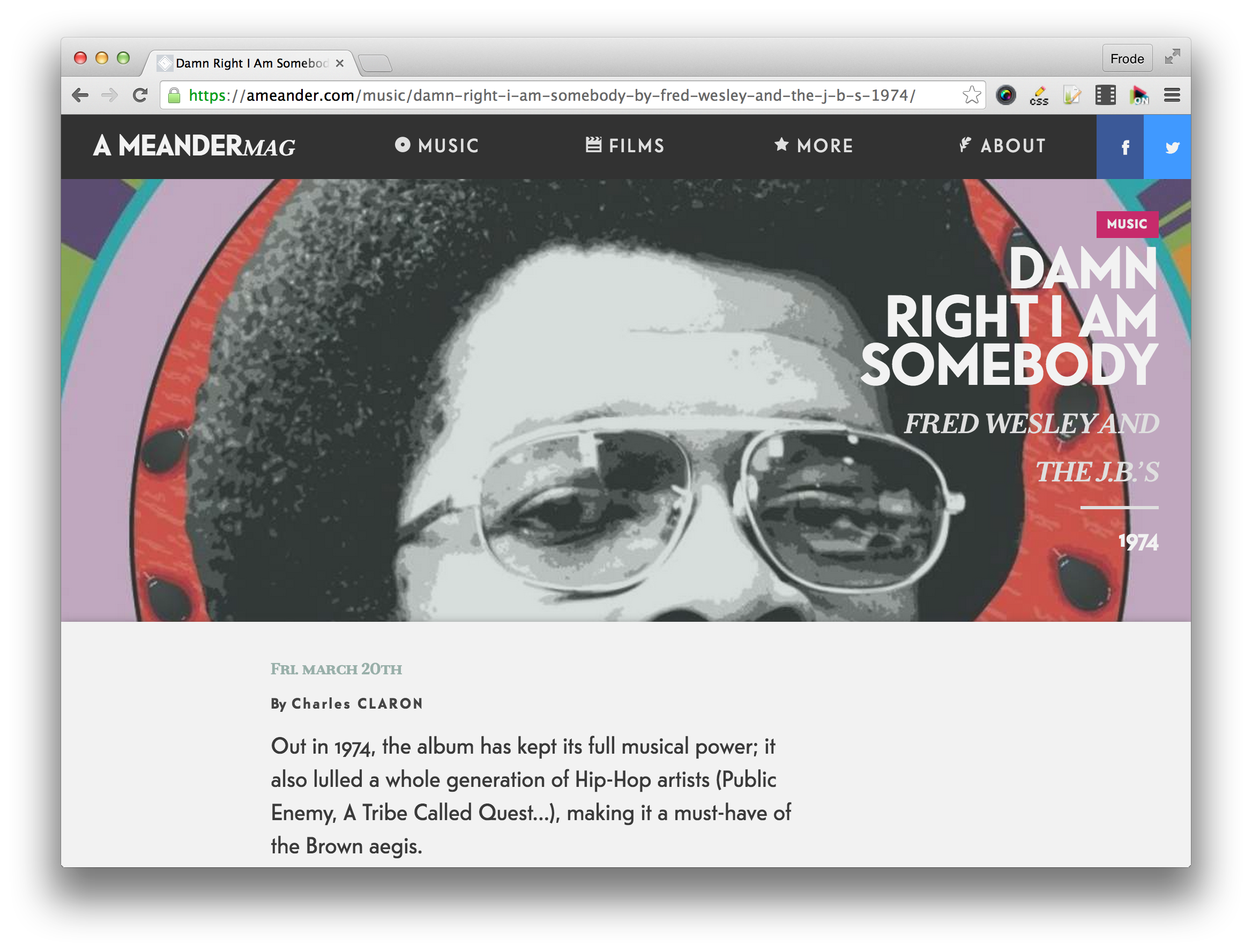Click the yellow minimize window button
Image resolution: width=1252 pixels, height=952 pixels.
(x=101, y=58)
